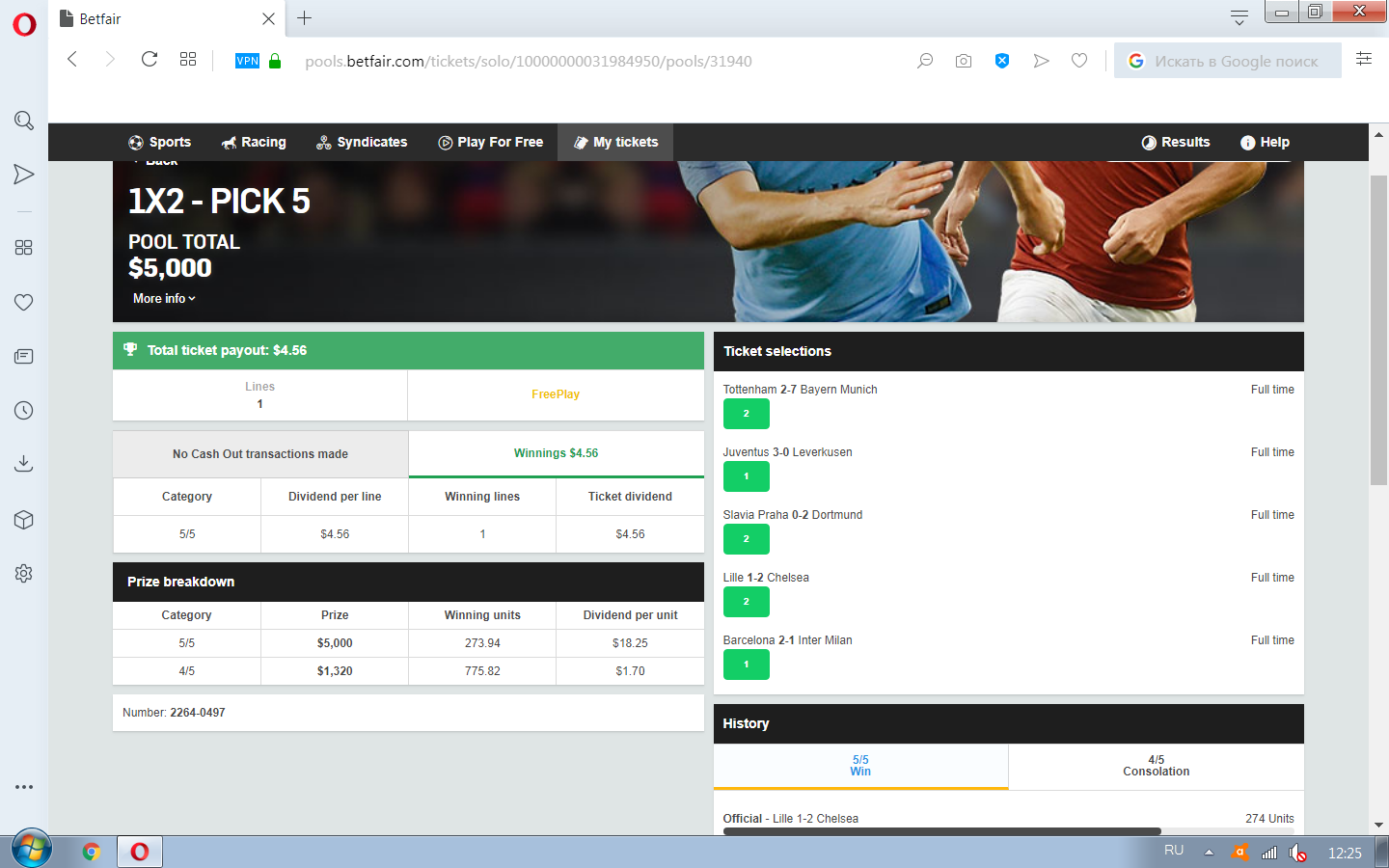Click the page address URL field
The width and height of the screenshot is (1389, 868).
(x=529, y=61)
